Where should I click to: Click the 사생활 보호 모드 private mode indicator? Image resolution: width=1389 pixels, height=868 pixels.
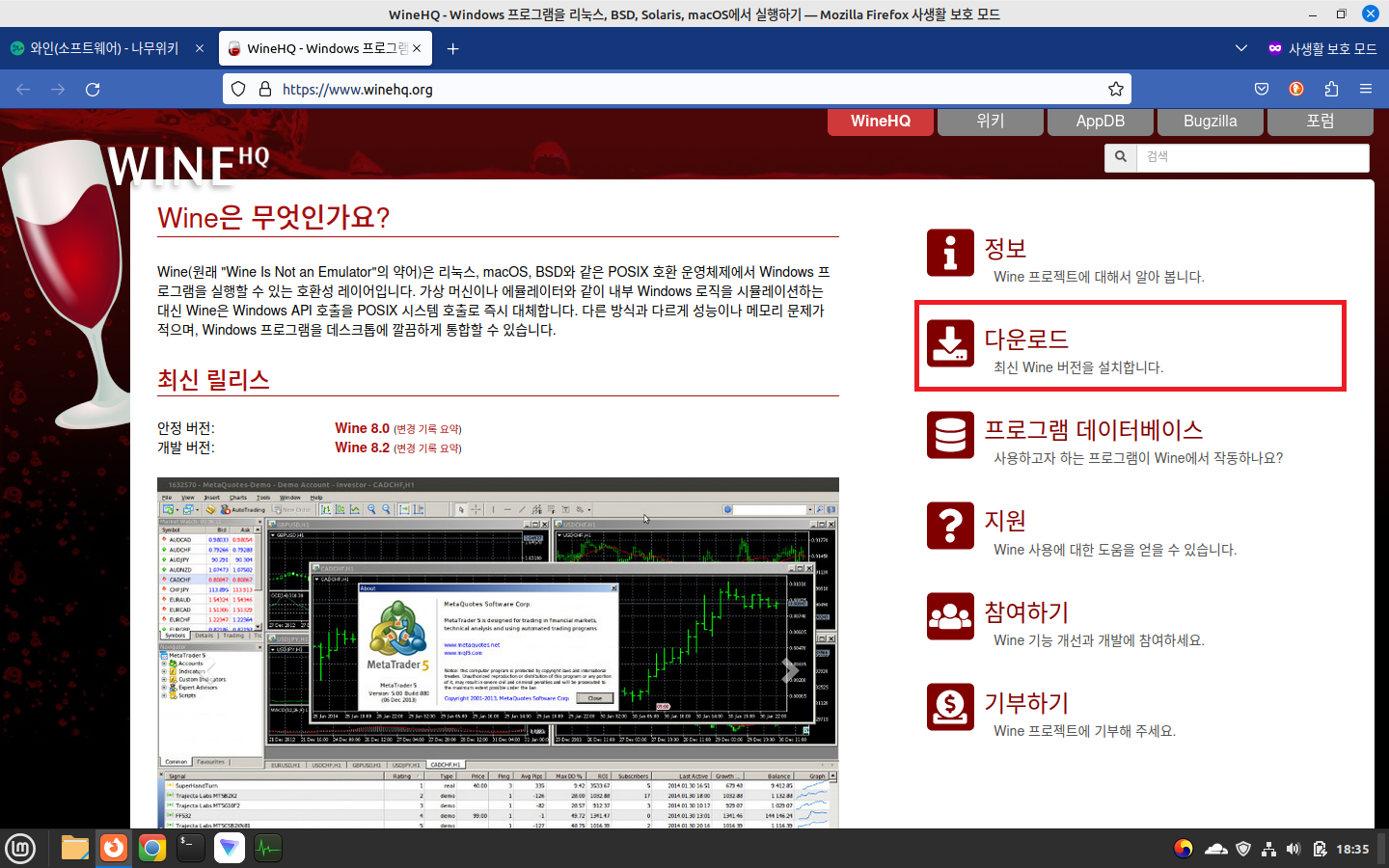[x=1322, y=48]
